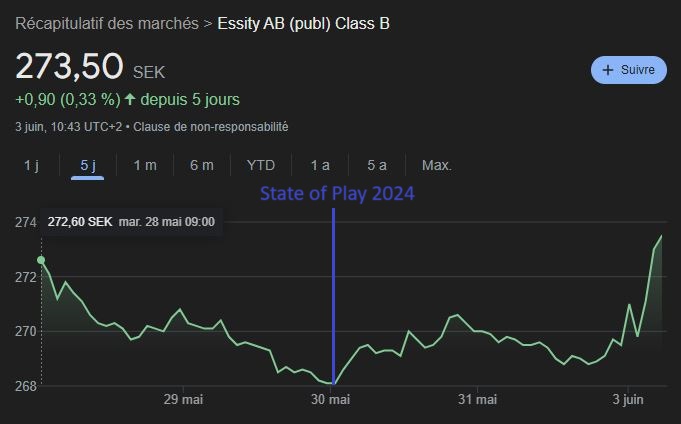Viewport: 681px width, 424px height.
Task: Show the 5 a range tab
Action: pos(377,165)
